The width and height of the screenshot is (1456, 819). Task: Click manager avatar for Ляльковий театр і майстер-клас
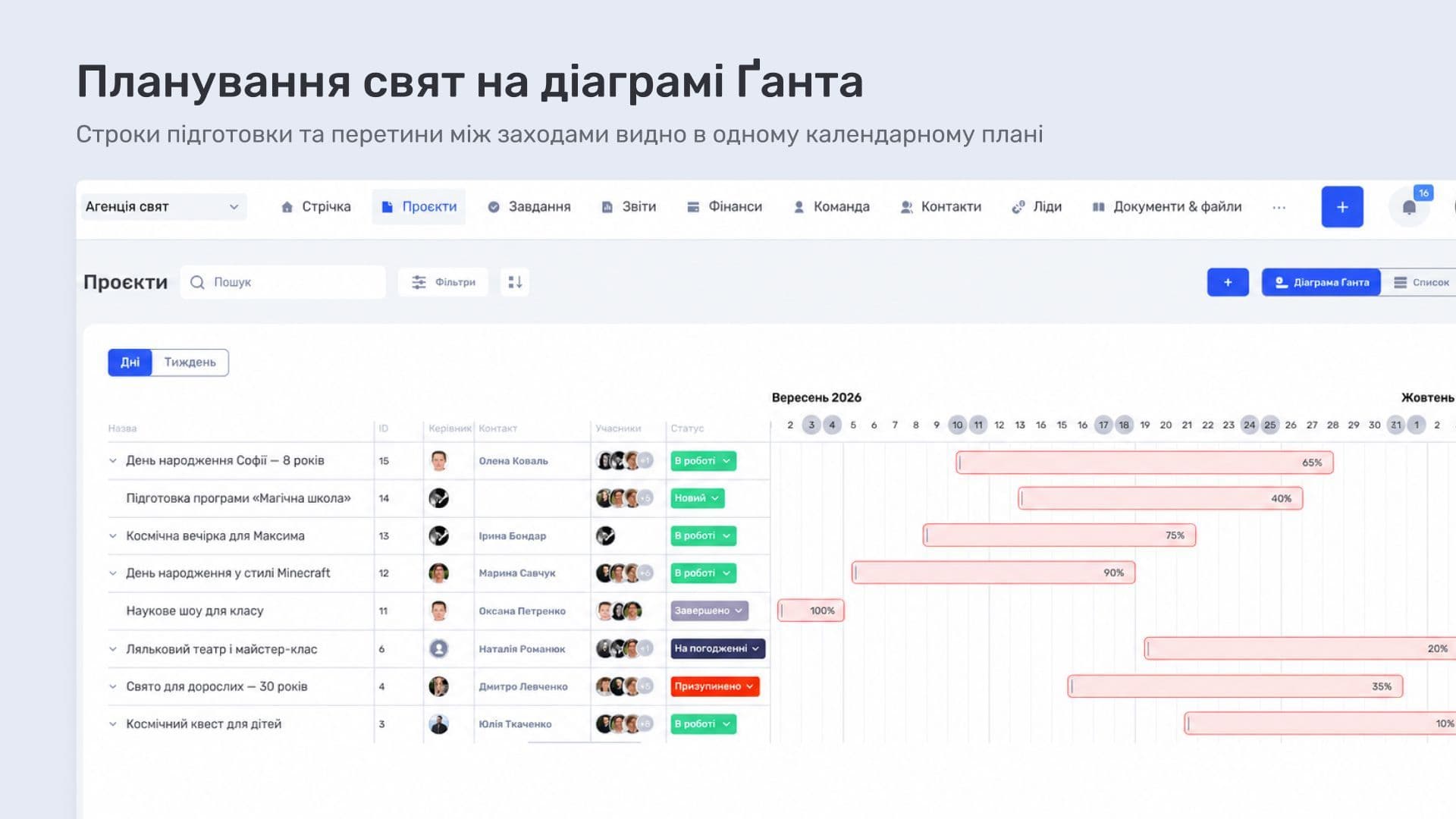(438, 649)
